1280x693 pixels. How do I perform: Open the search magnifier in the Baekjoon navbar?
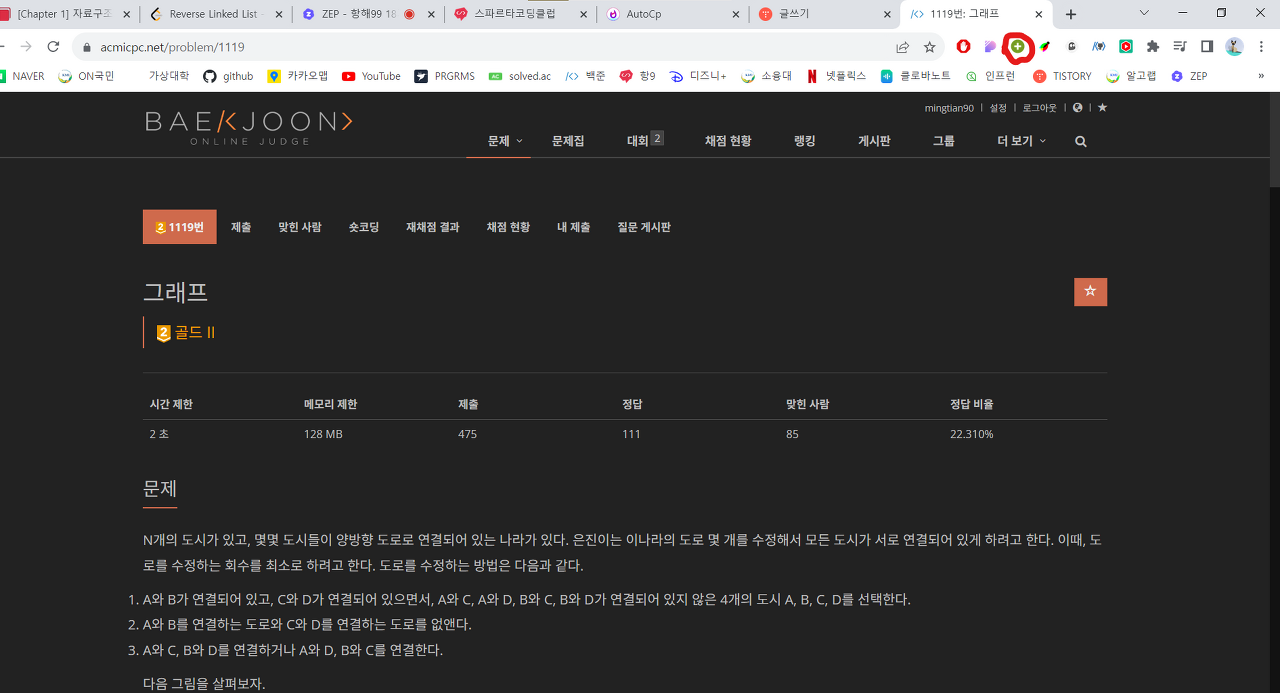pyautogui.click(x=1079, y=141)
